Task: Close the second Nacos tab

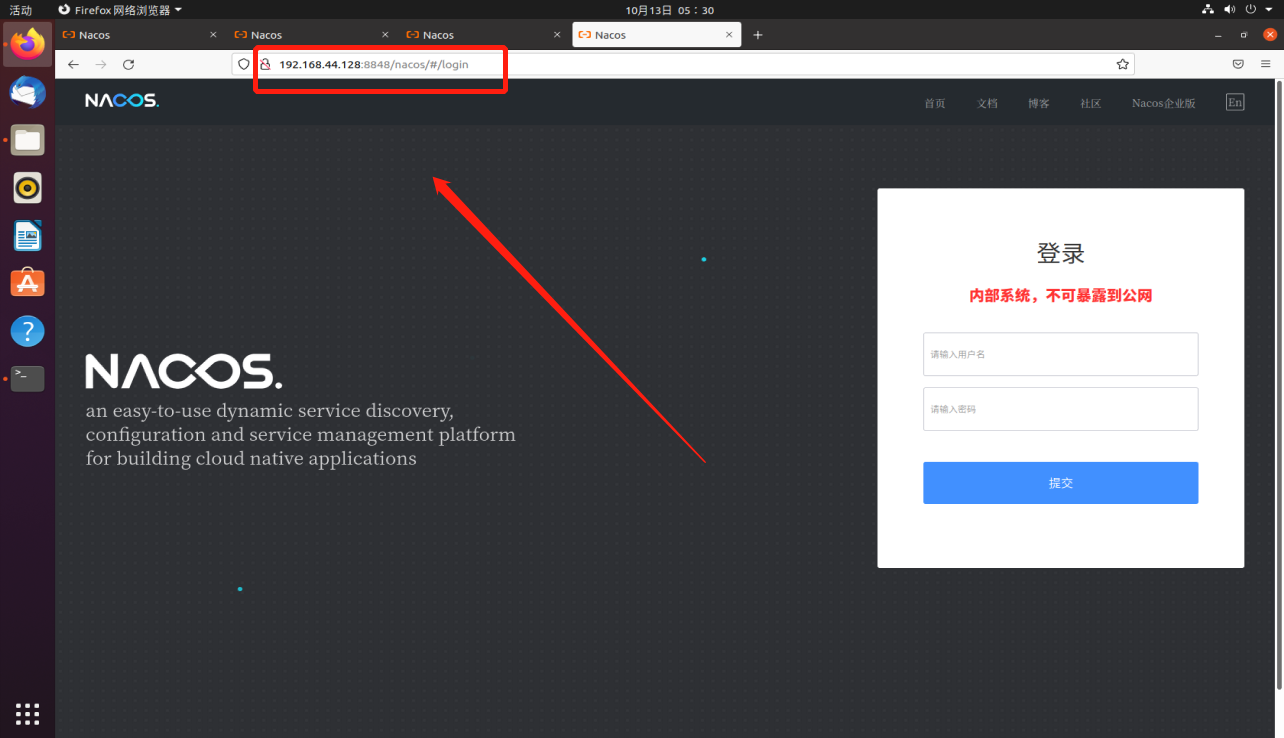Action: 385,35
